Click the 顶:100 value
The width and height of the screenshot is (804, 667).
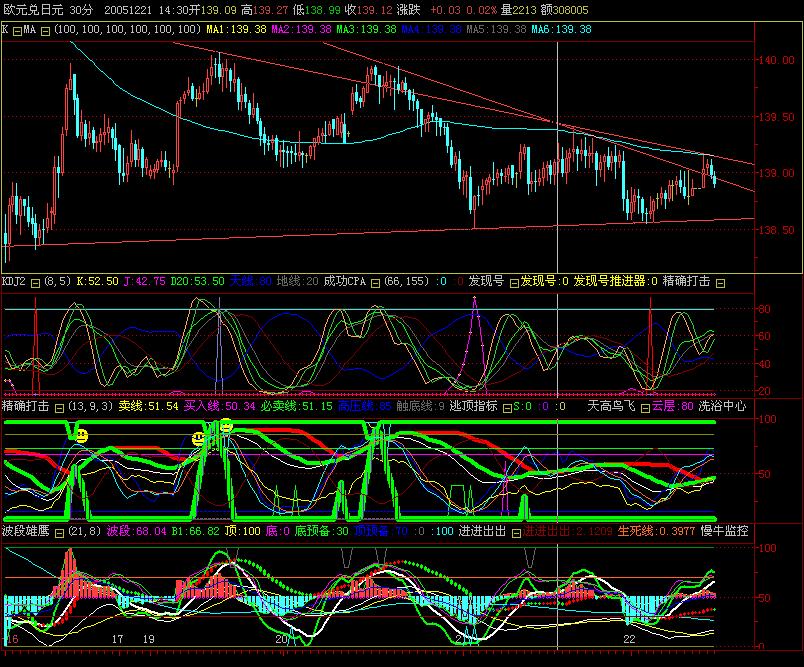pyautogui.click(x=243, y=531)
